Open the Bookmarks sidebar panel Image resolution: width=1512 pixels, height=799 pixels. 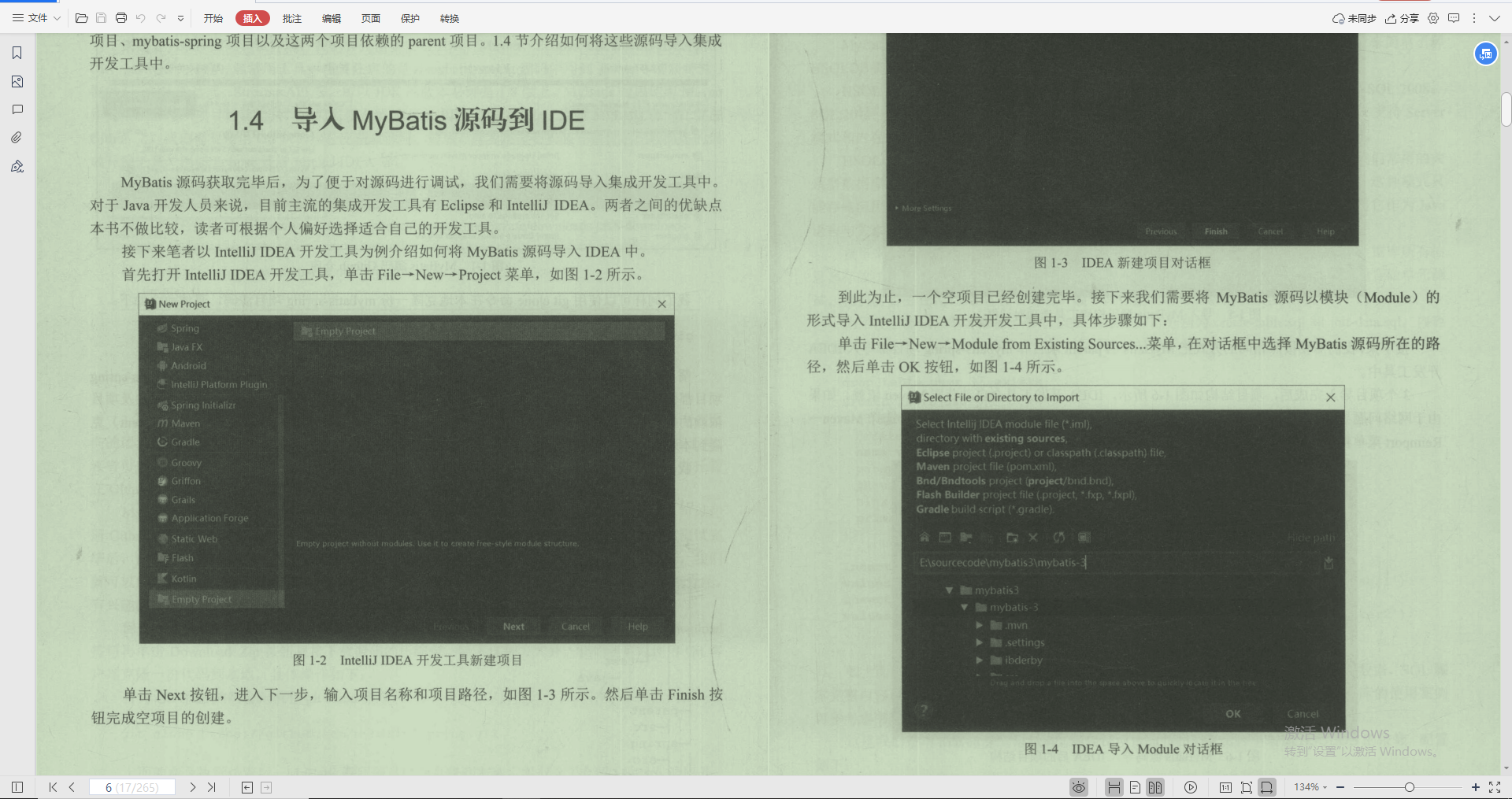pyautogui.click(x=17, y=53)
